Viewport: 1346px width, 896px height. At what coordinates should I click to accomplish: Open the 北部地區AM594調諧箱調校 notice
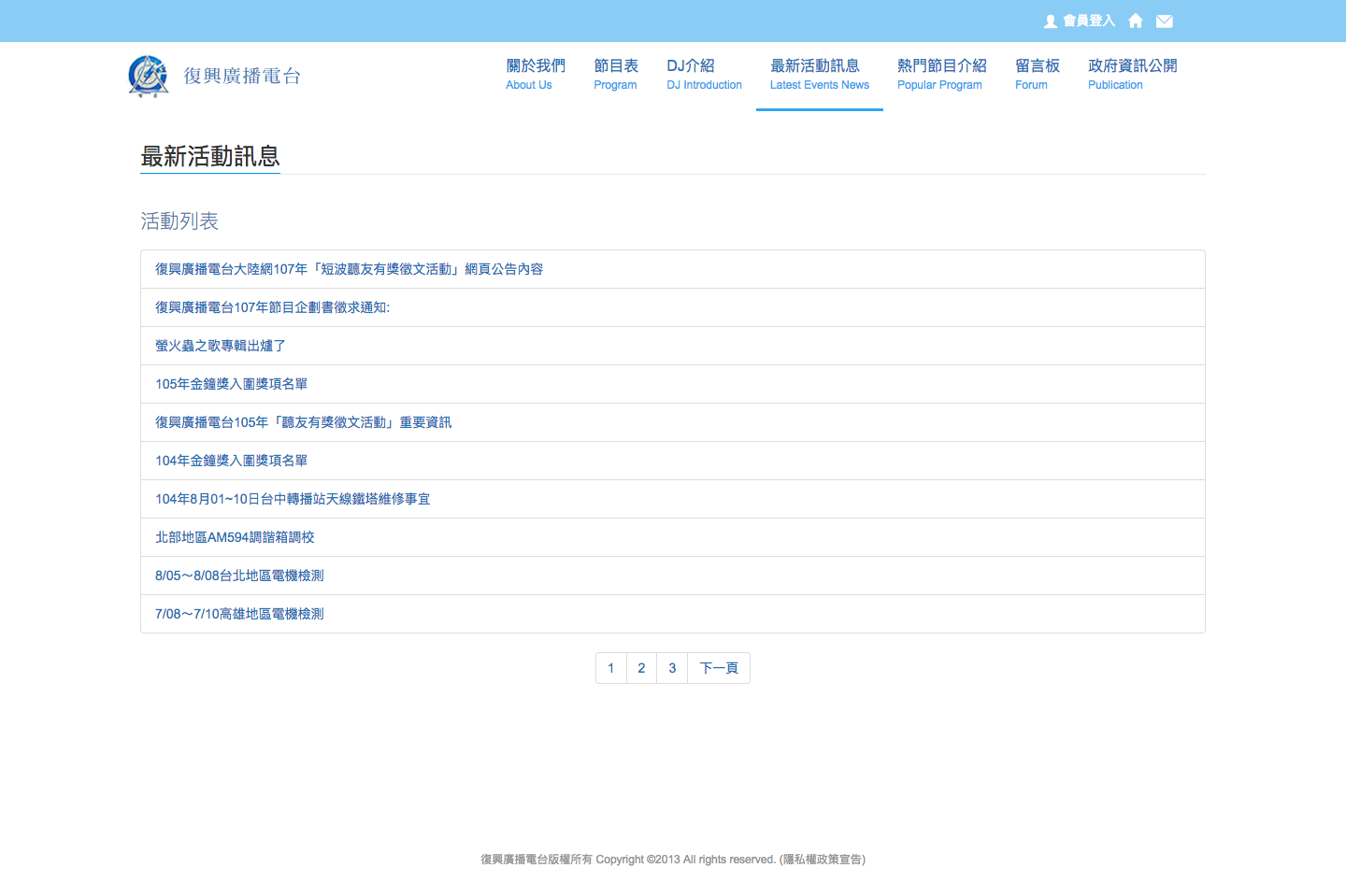tap(235, 537)
